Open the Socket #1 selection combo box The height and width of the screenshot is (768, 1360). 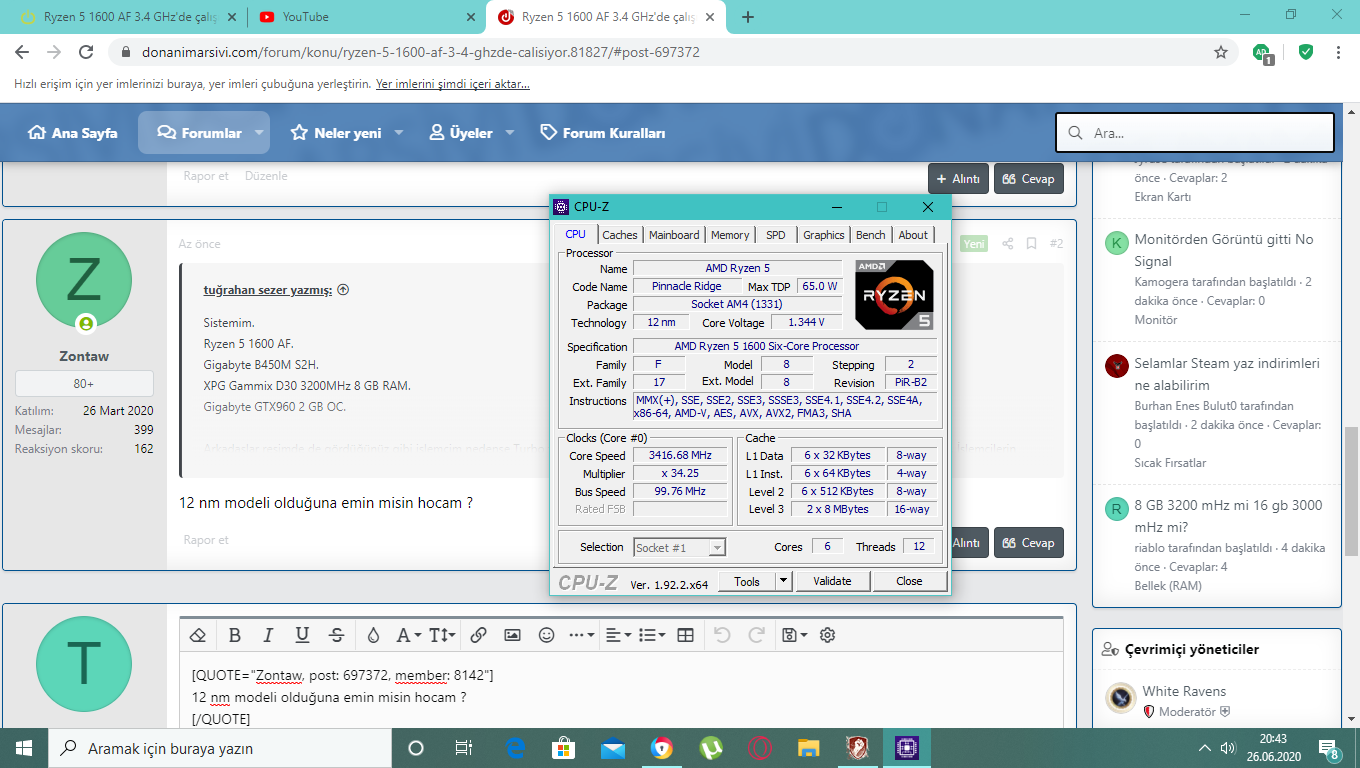(x=679, y=547)
